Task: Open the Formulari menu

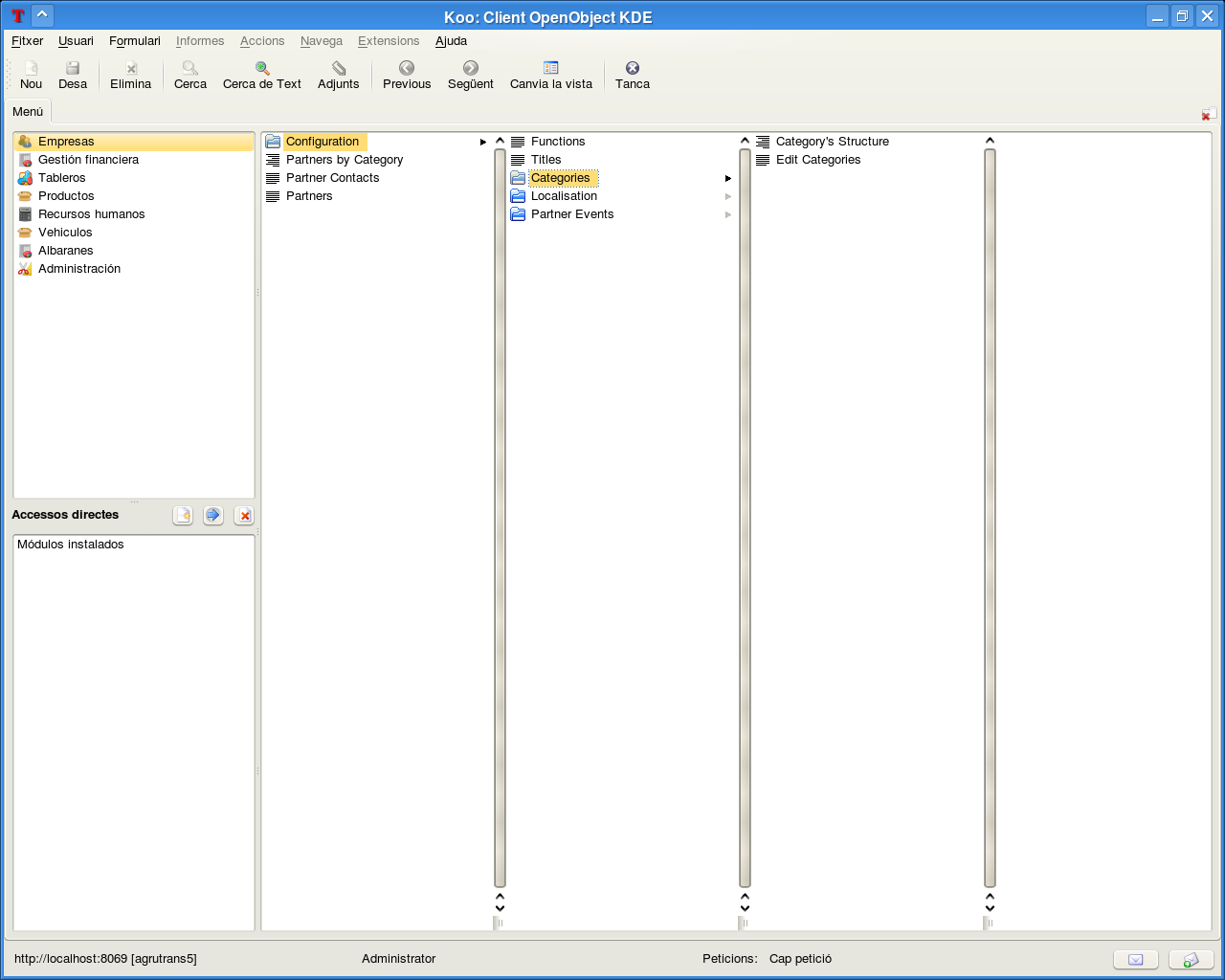Action: pos(135,41)
